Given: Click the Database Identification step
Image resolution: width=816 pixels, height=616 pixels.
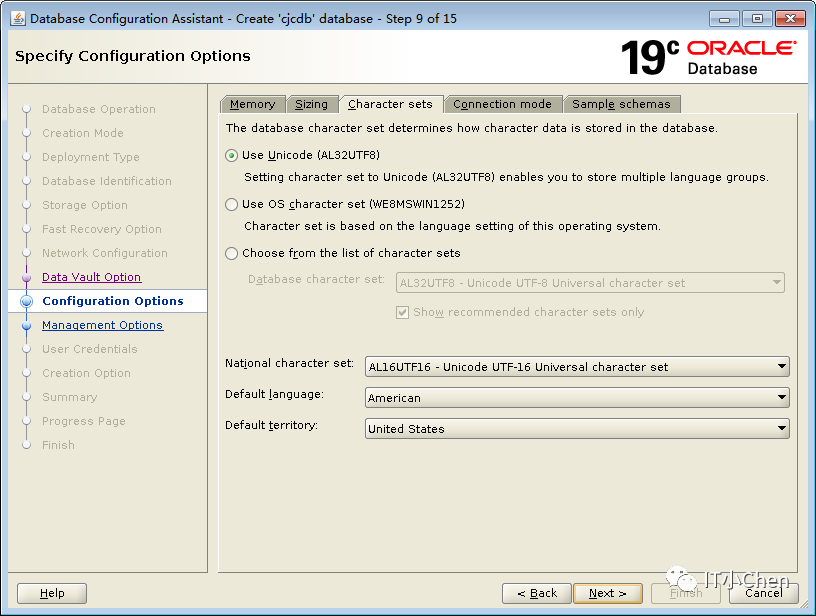Looking at the screenshot, I should (107, 181).
